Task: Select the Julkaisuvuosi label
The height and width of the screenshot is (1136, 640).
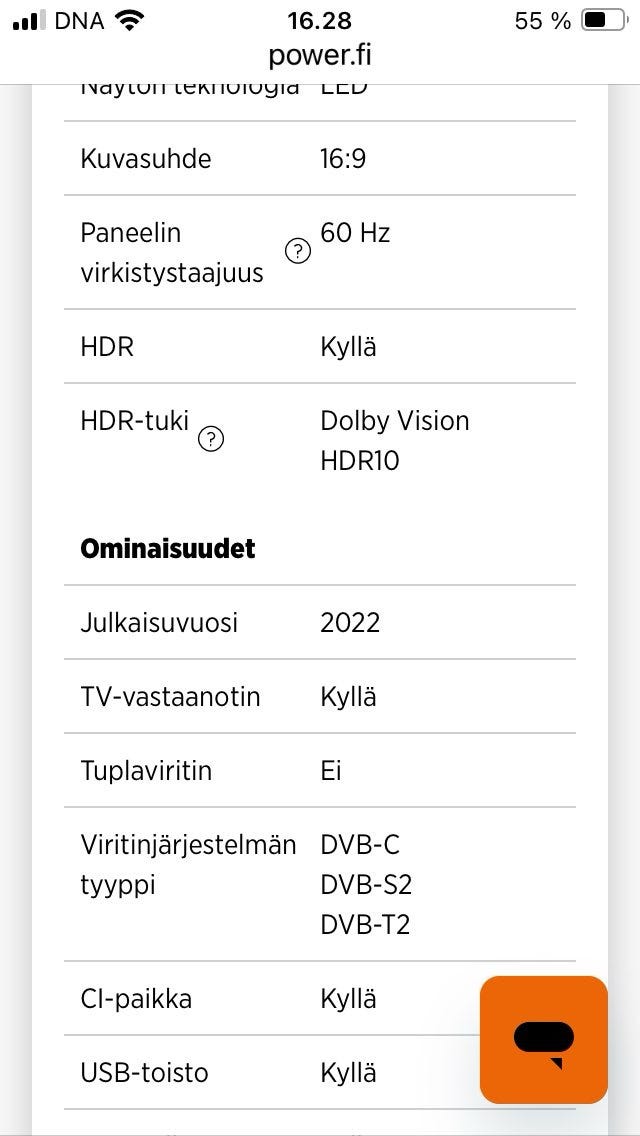Action: pyautogui.click(x=159, y=622)
